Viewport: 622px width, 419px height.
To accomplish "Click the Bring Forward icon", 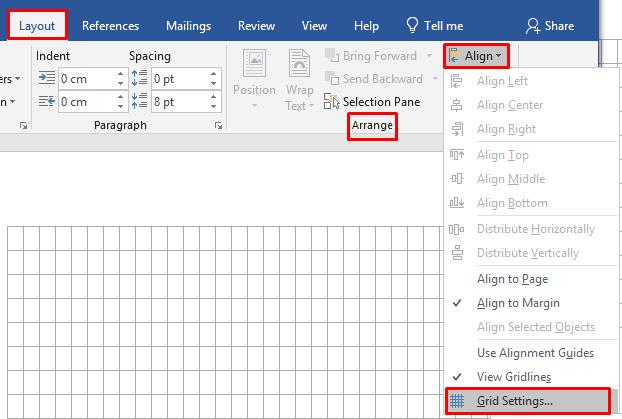I will point(332,56).
